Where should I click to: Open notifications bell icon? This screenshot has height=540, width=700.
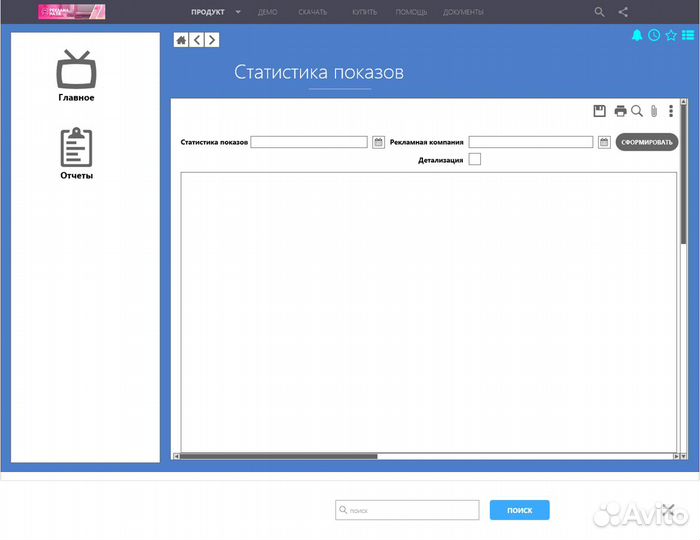(637, 35)
